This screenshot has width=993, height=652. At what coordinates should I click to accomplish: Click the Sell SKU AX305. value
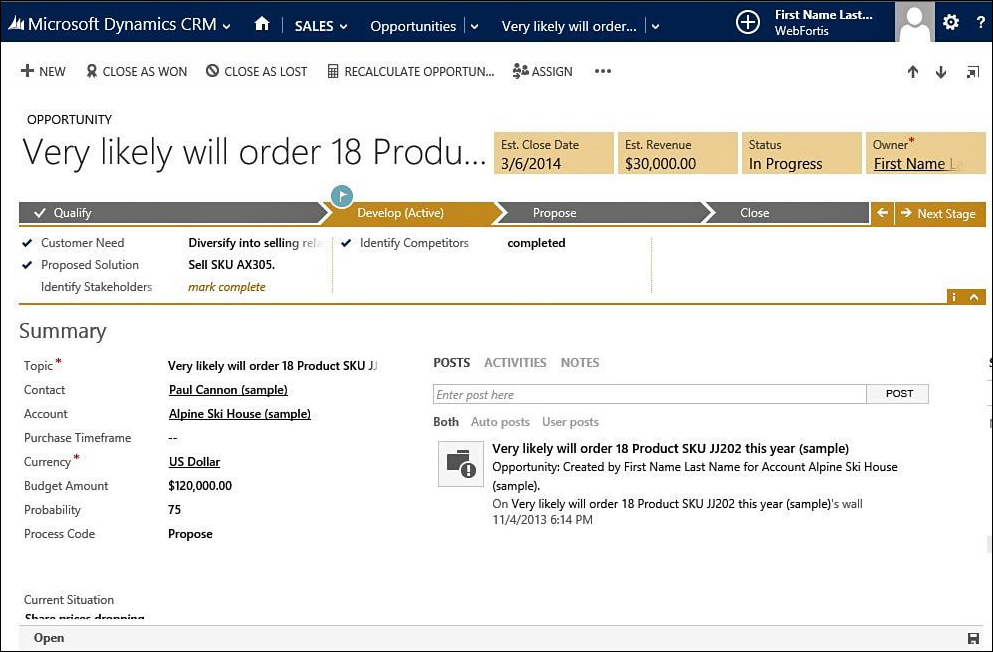(232, 265)
